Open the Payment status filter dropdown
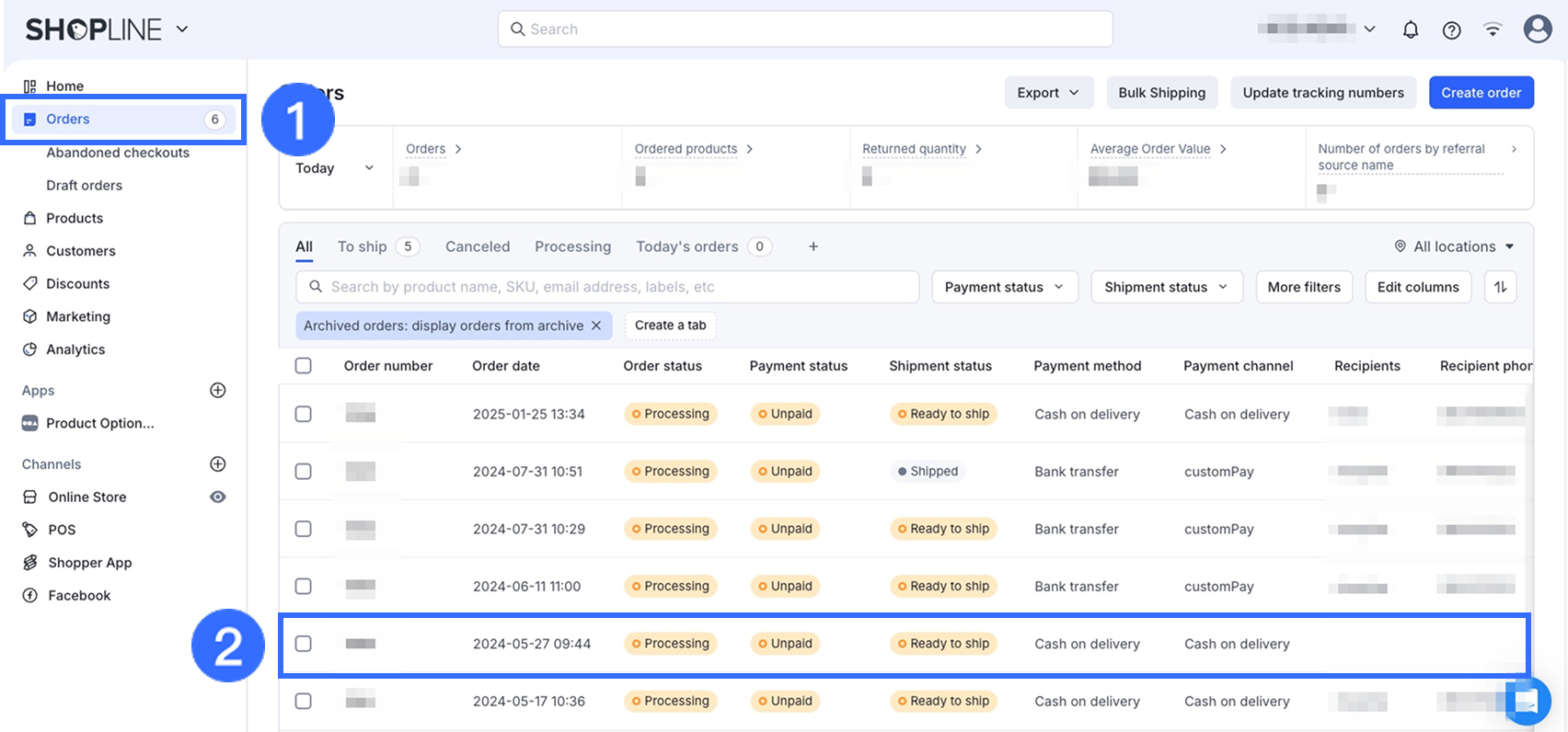The width and height of the screenshot is (1568, 732). pos(1004,287)
